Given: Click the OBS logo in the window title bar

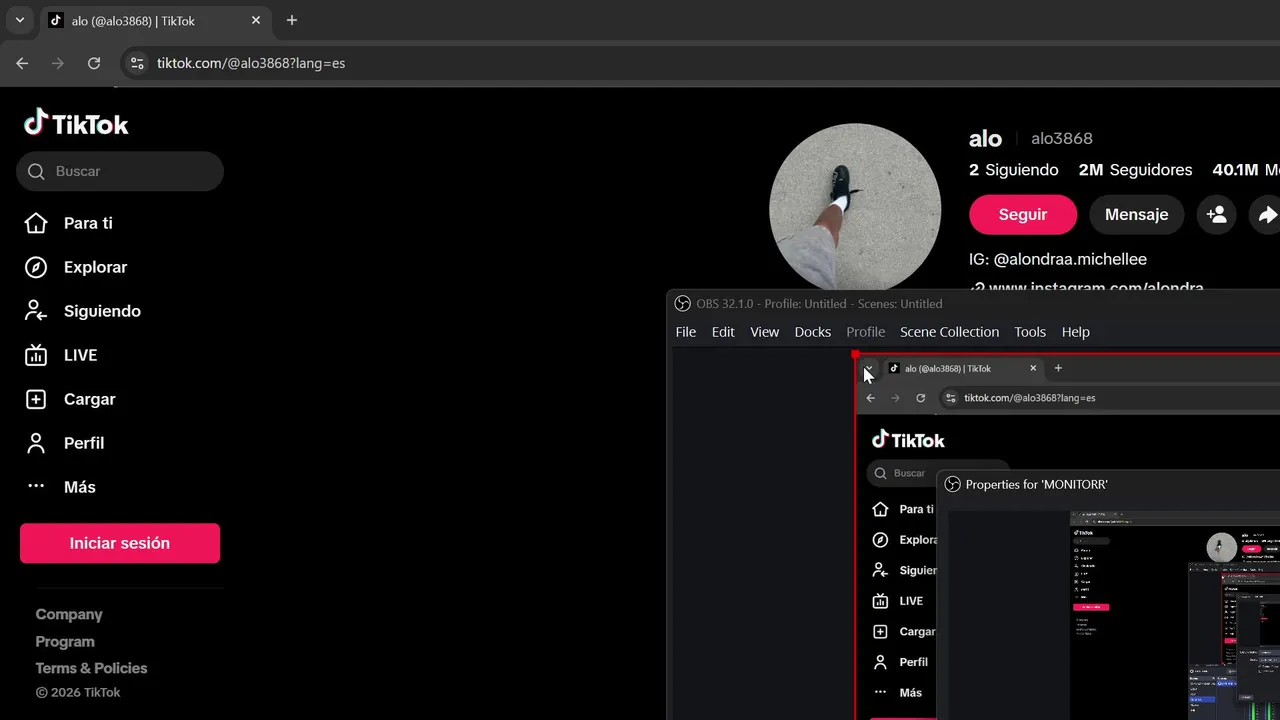Looking at the screenshot, I should click(x=683, y=303).
